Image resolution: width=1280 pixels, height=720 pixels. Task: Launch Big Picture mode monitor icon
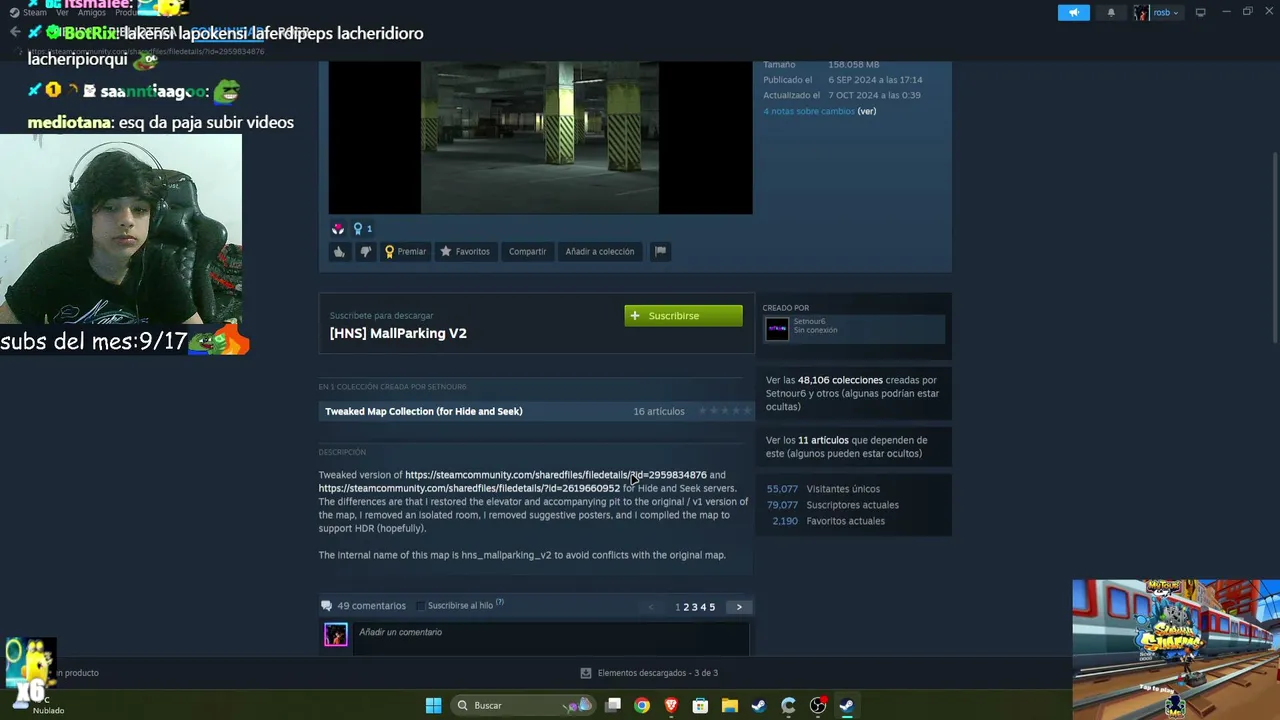1200,13
